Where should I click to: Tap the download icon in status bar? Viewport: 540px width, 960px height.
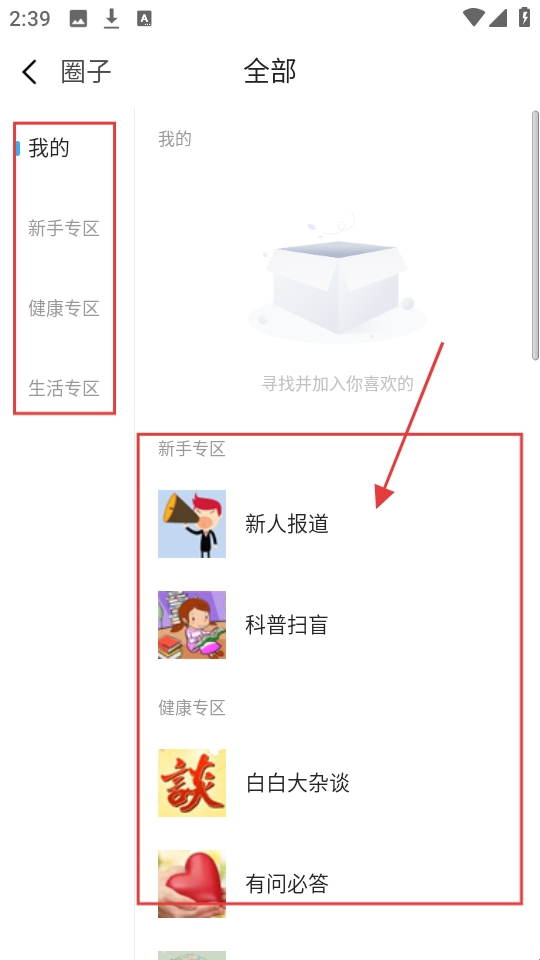(x=111, y=18)
